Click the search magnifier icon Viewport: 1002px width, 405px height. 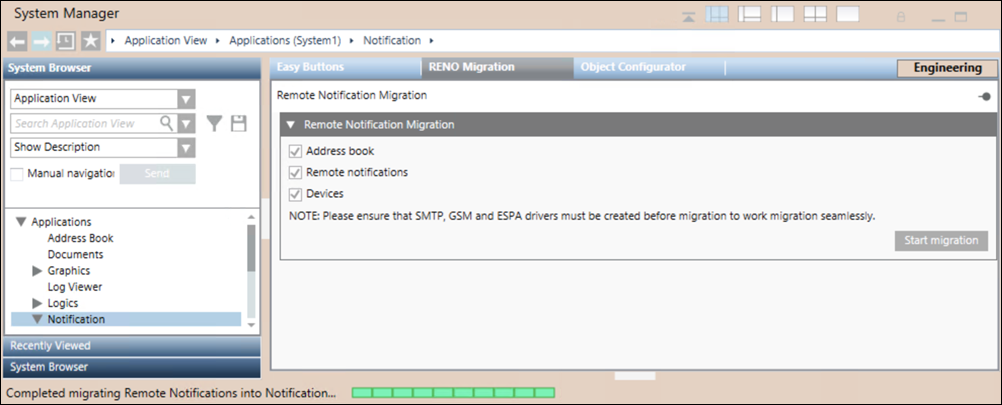coord(166,123)
